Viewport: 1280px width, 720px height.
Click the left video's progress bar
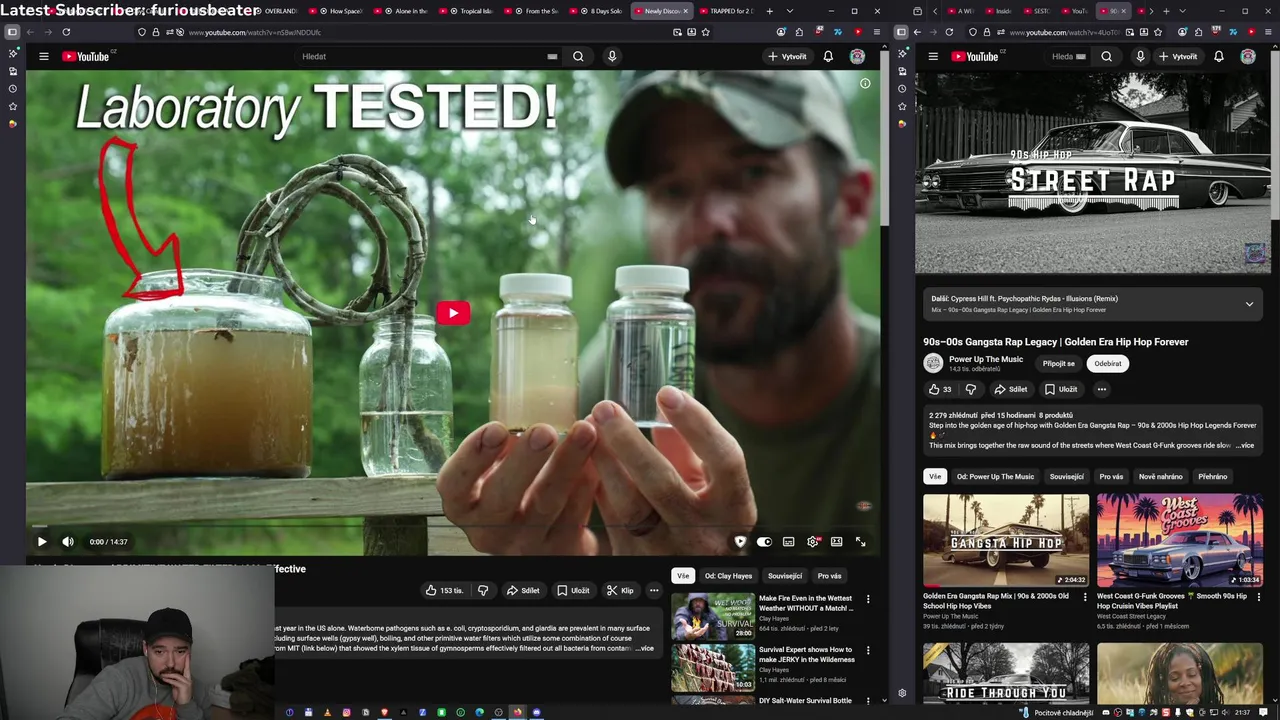(x=453, y=525)
